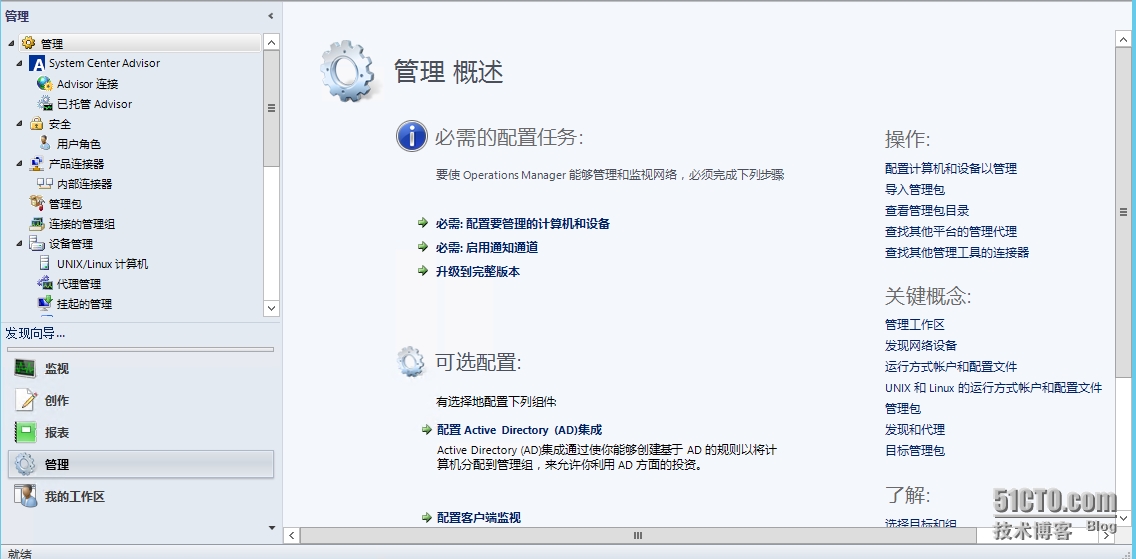Click green arrow beside 启用通知通道

(x=424, y=247)
